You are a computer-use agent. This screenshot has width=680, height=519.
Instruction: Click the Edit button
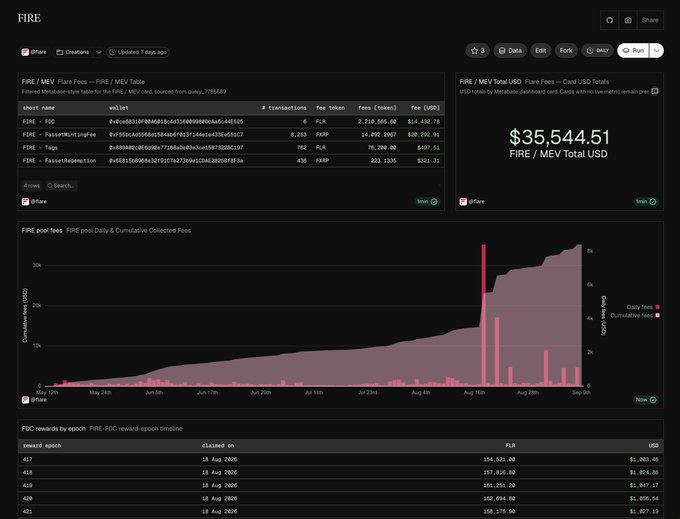point(540,51)
